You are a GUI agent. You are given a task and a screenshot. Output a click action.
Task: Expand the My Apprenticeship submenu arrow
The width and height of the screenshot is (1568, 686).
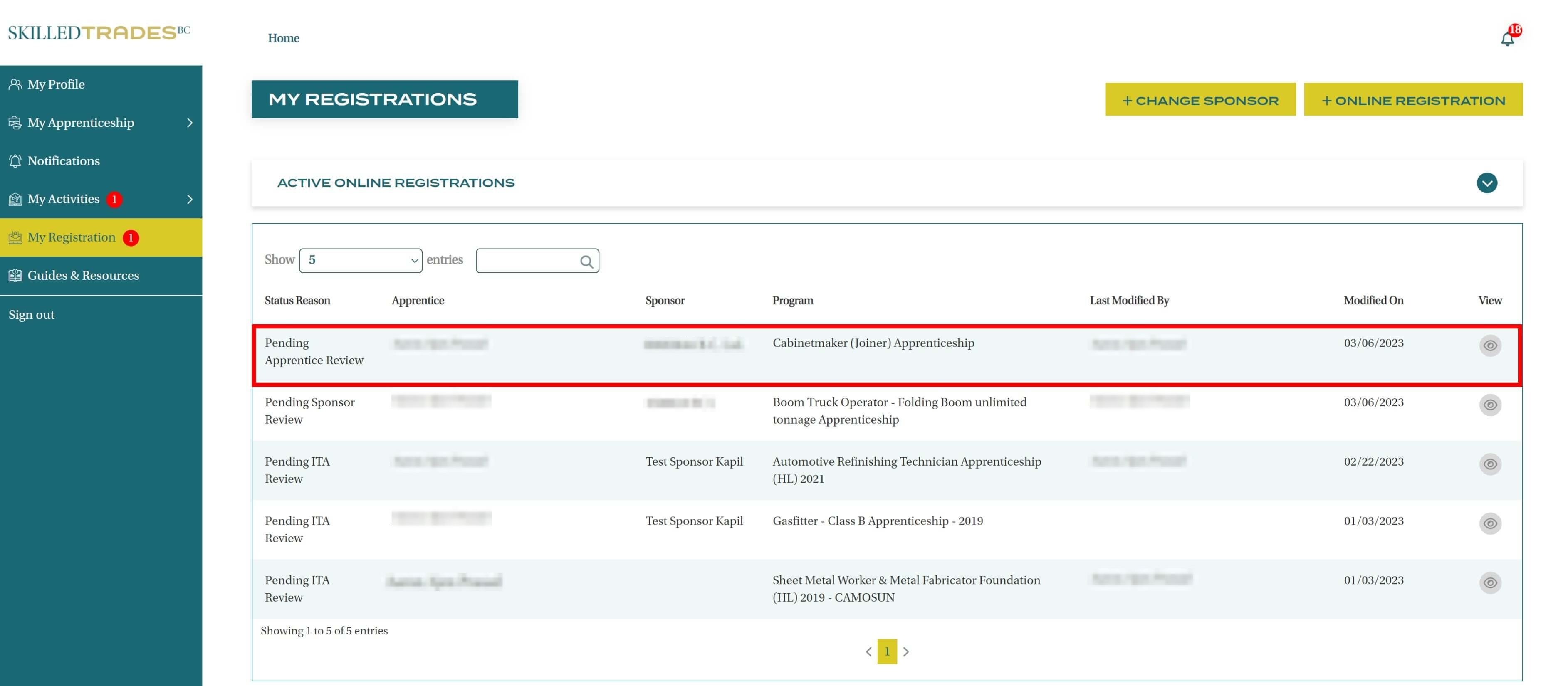[189, 122]
